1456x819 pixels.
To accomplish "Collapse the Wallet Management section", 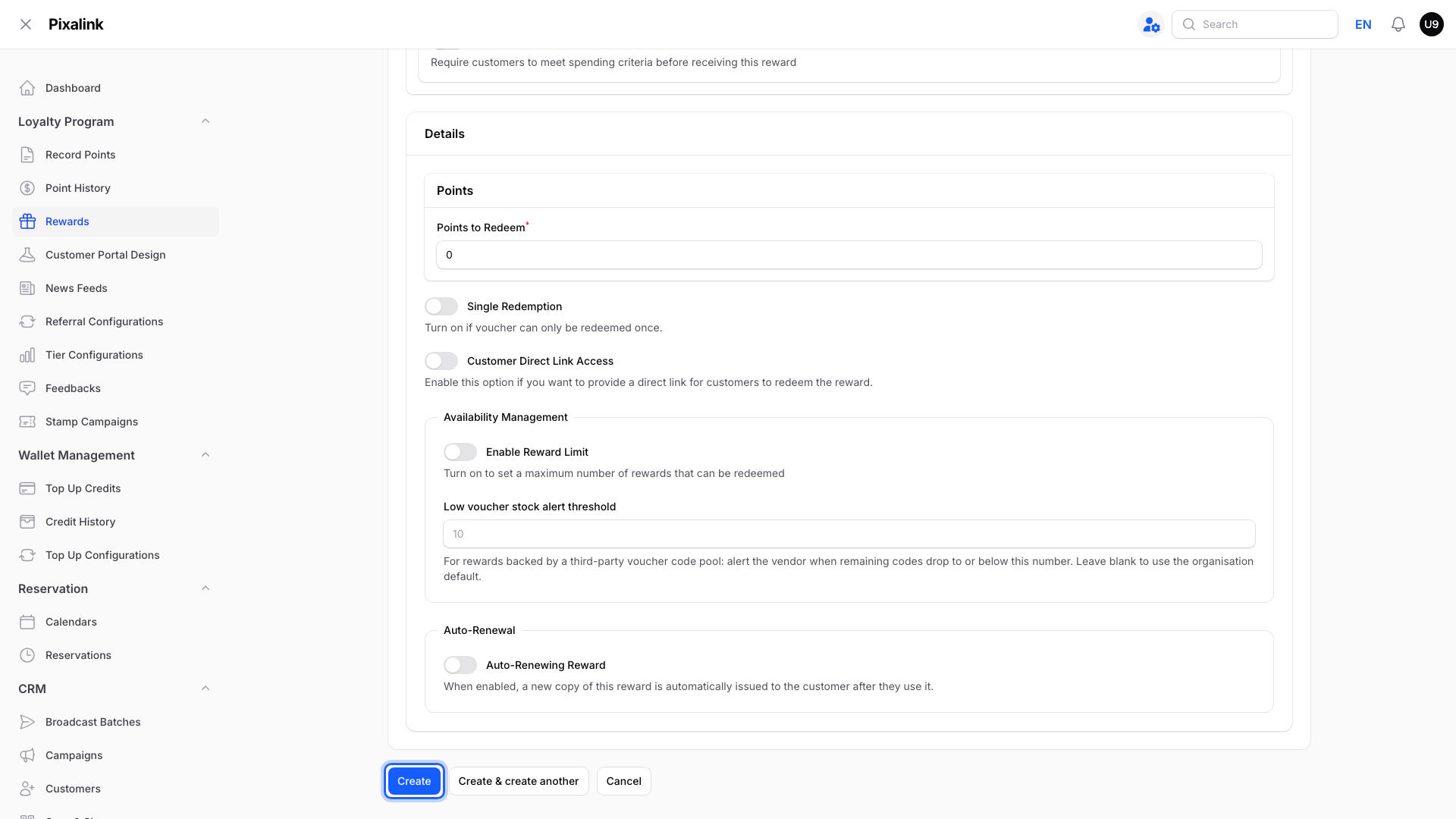I will [206, 455].
